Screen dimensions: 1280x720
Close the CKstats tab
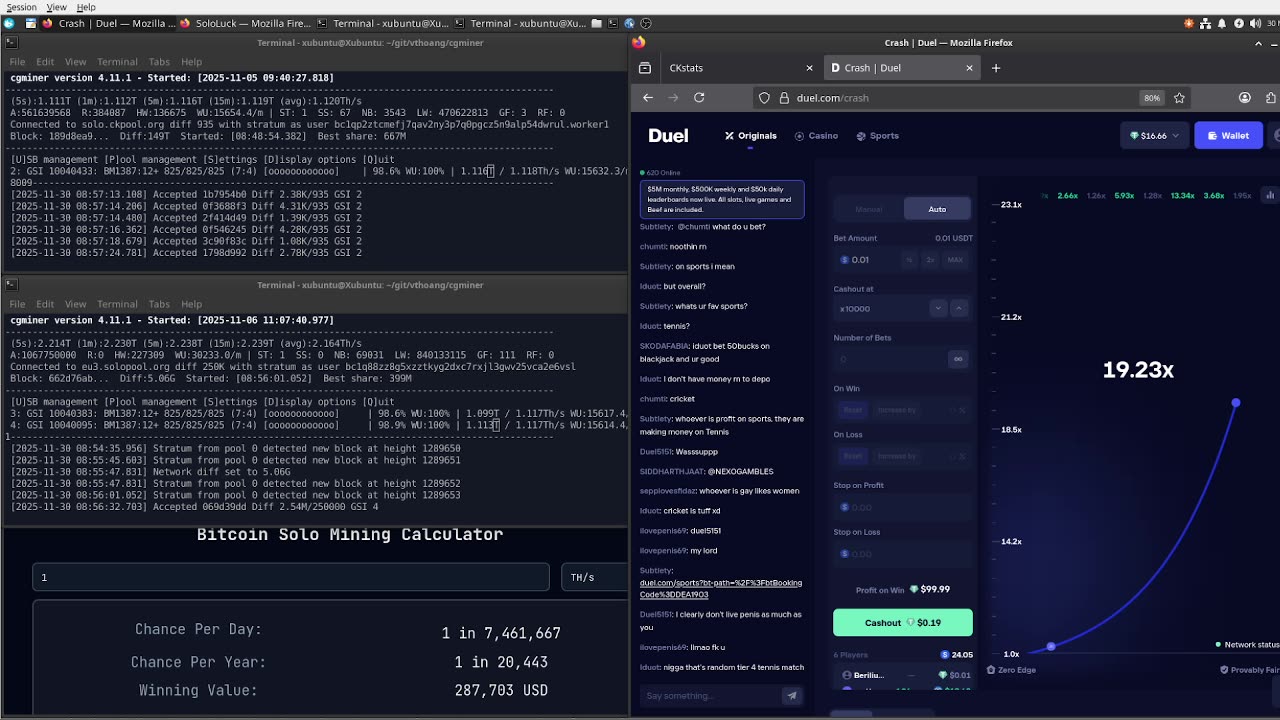[x=809, y=68]
